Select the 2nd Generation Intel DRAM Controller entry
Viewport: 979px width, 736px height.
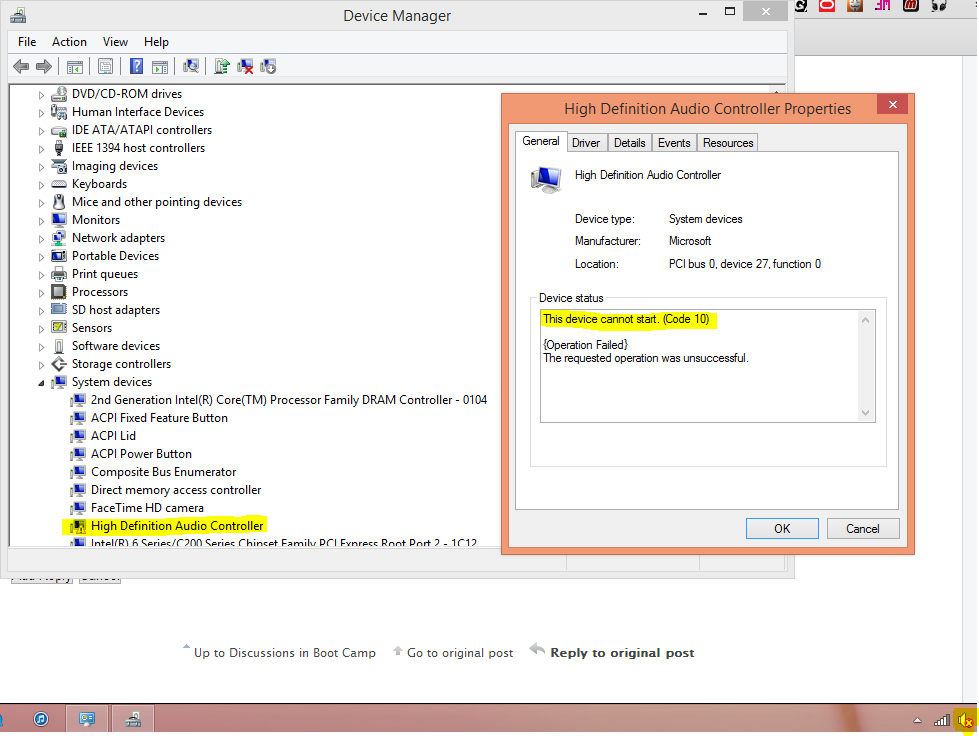[288, 400]
